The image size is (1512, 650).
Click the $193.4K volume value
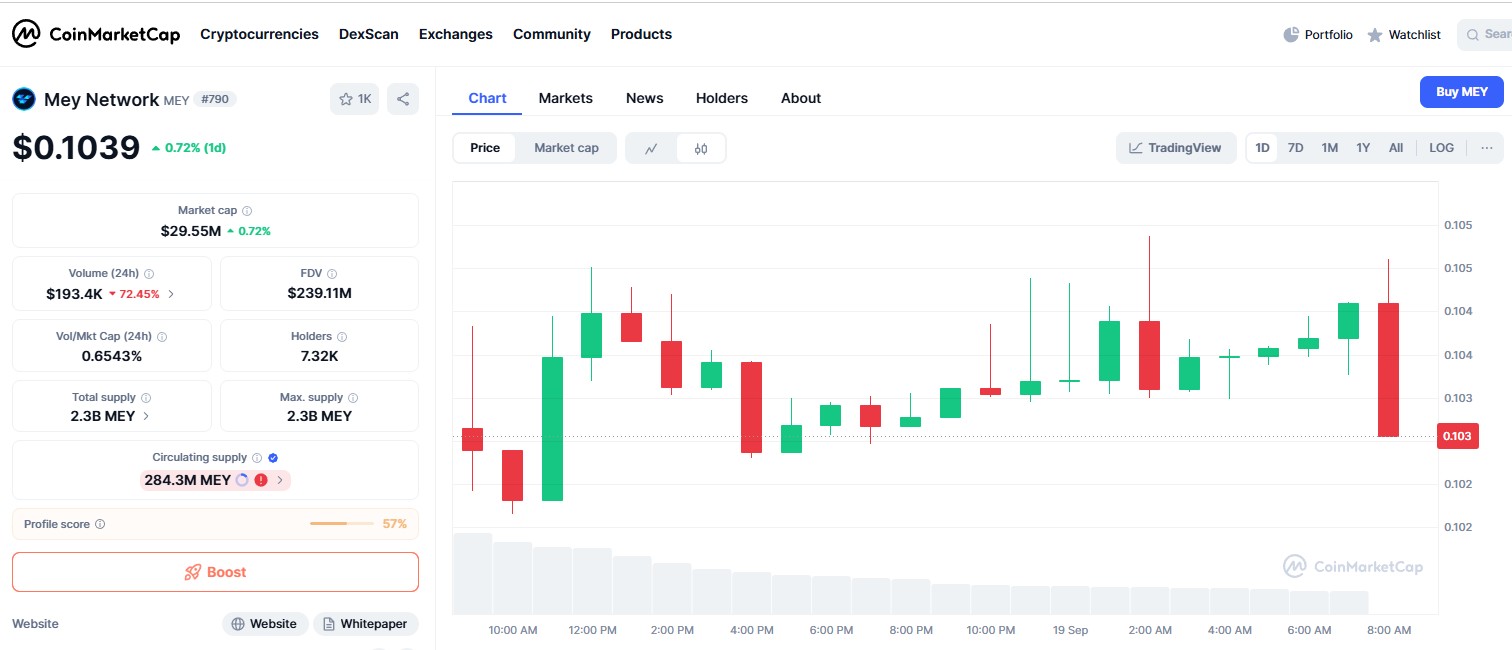[74, 294]
